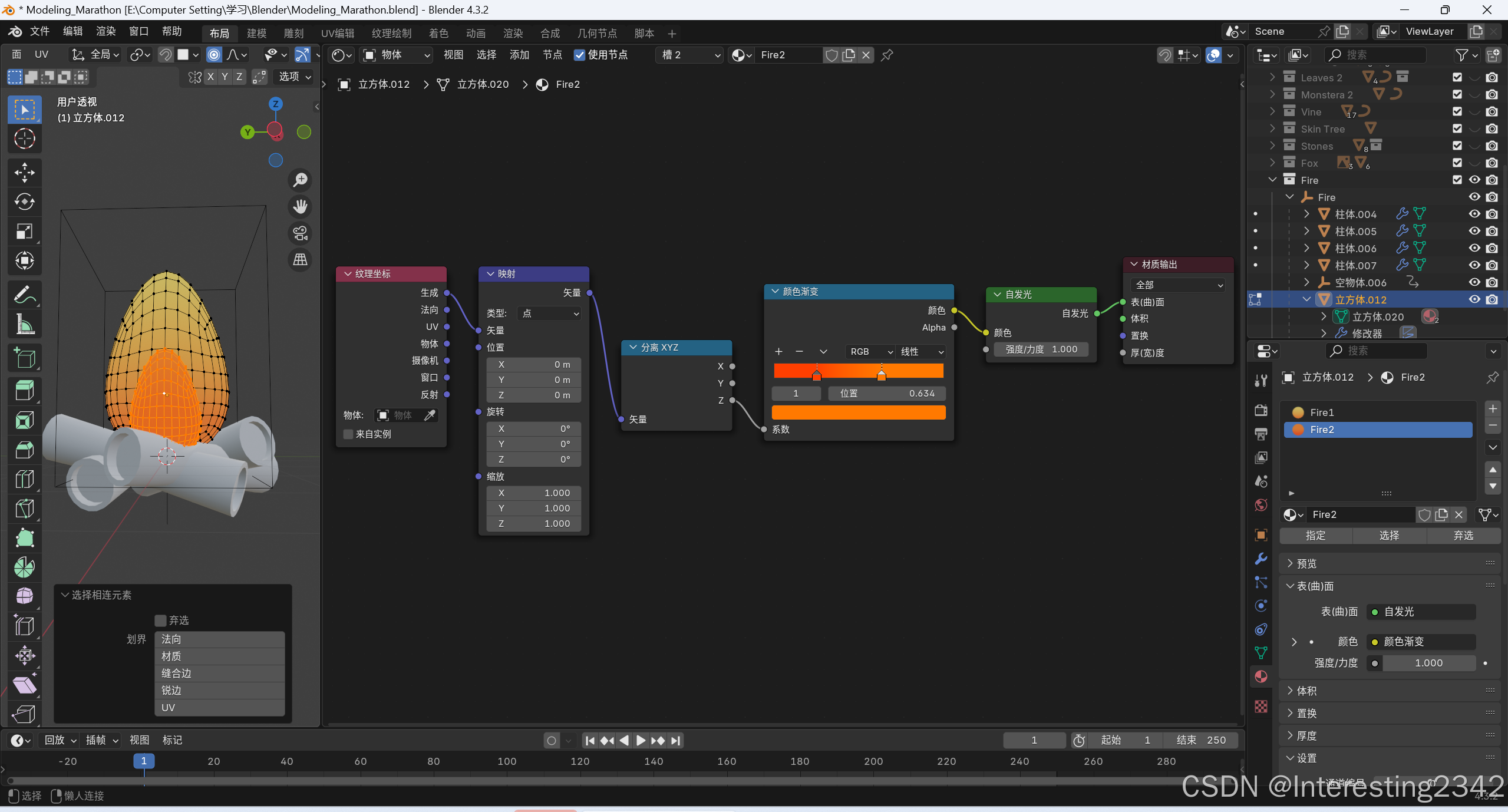Open the 类型 dropdown in Mapping node
This screenshot has height=812, width=1508.
(x=549, y=313)
